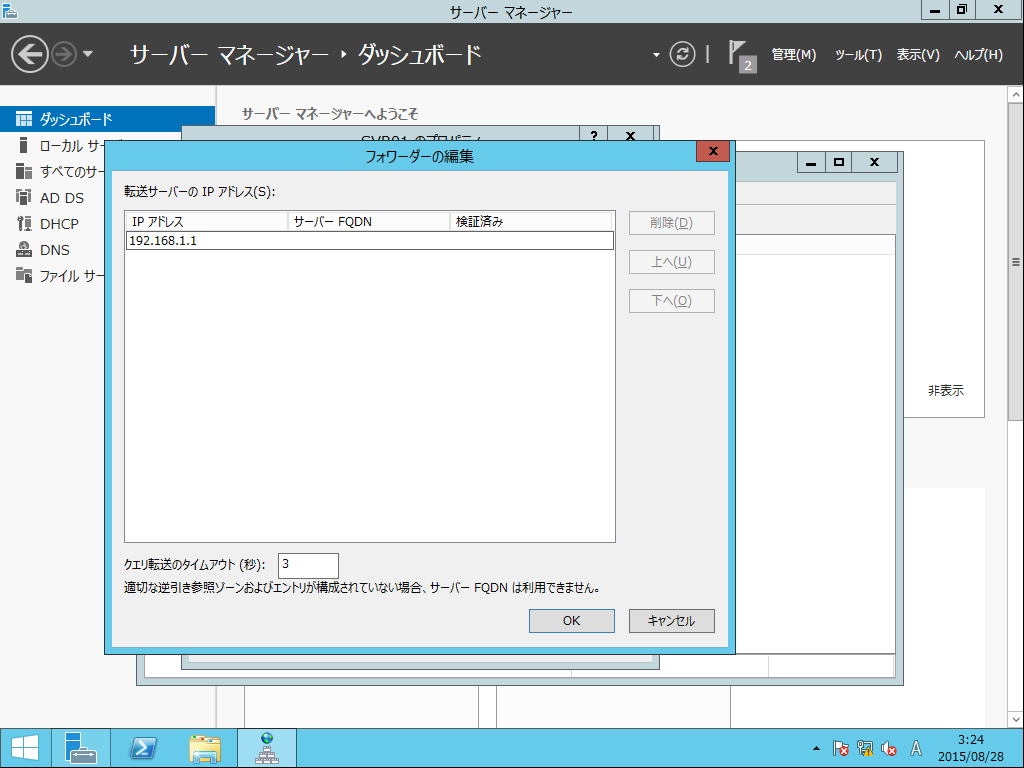Show hidden system tray icons
1024x768 pixels.
[816, 748]
